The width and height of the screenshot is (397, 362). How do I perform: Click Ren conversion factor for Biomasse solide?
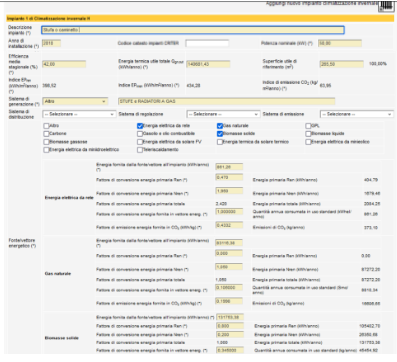point(230,326)
